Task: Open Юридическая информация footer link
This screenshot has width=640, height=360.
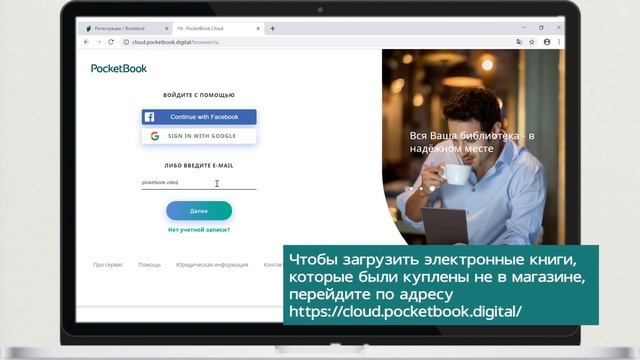Action: pos(212,265)
